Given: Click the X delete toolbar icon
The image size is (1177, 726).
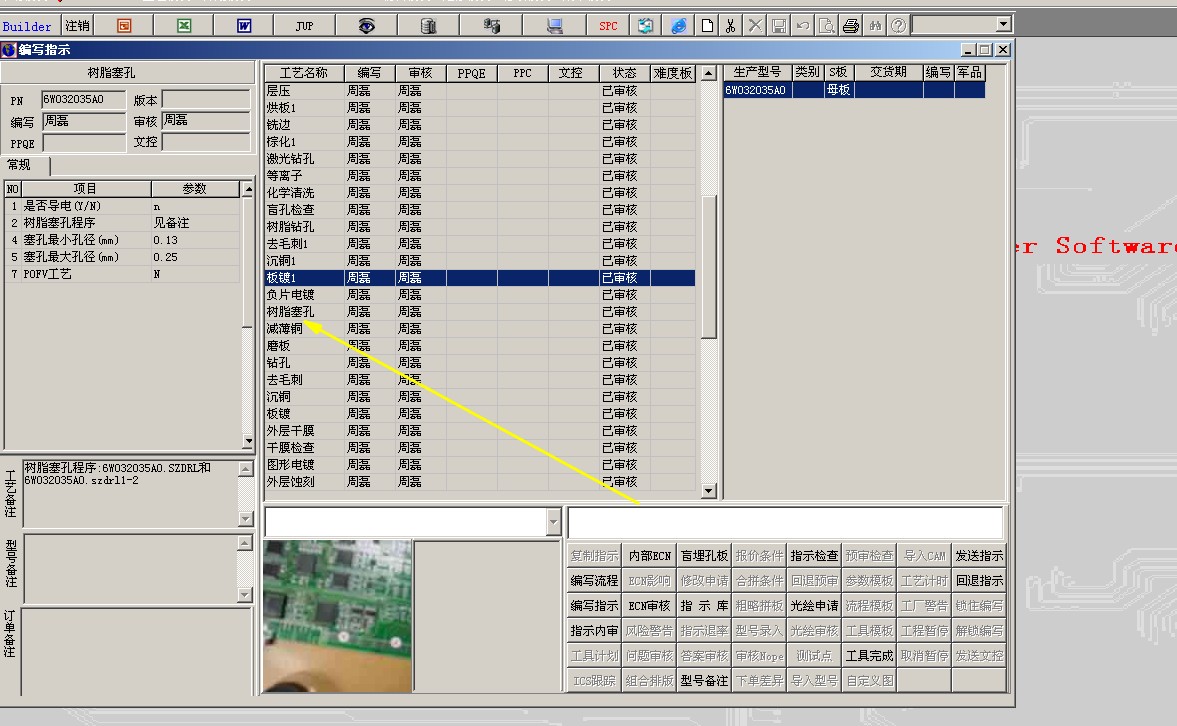Looking at the screenshot, I should point(755,26).
